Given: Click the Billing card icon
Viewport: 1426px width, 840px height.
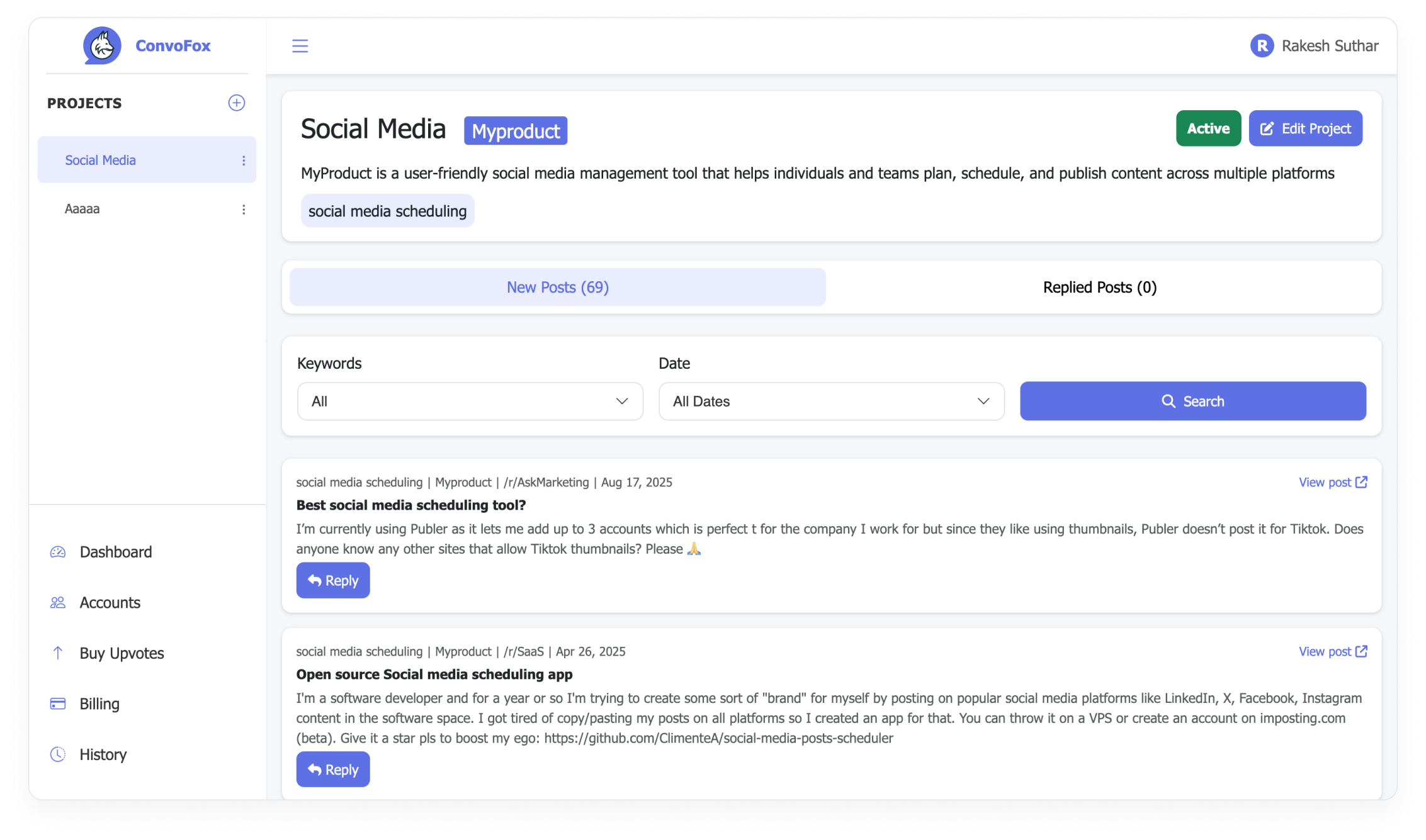Looking at the screenshot, I should coord(58,703).
